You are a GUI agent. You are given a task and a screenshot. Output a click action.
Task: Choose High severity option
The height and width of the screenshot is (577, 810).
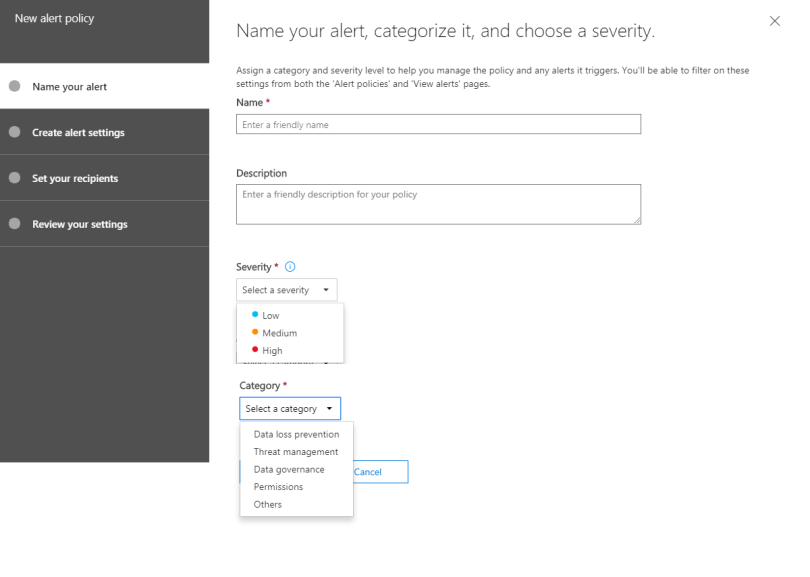point(272,351)
